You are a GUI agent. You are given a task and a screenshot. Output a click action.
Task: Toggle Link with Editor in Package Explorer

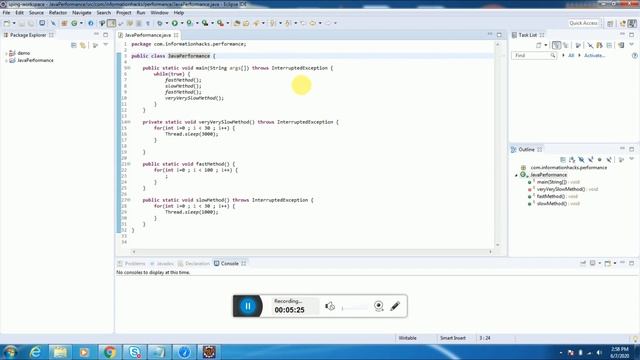tap(83, 45)
